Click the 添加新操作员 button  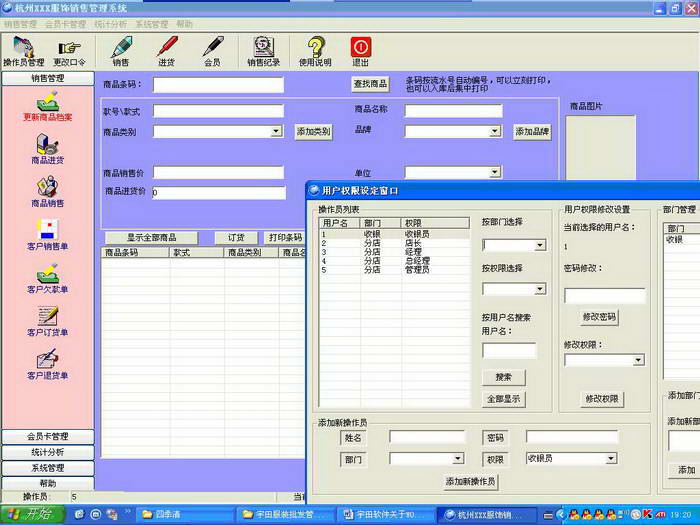click(x=471, y=481)
